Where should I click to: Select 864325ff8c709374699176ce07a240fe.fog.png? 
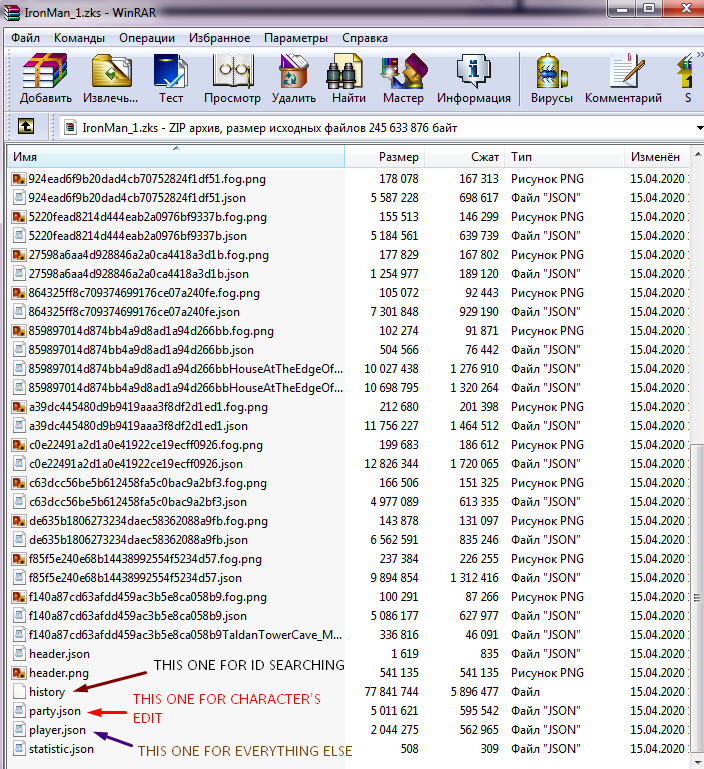[x=144, y=293]
